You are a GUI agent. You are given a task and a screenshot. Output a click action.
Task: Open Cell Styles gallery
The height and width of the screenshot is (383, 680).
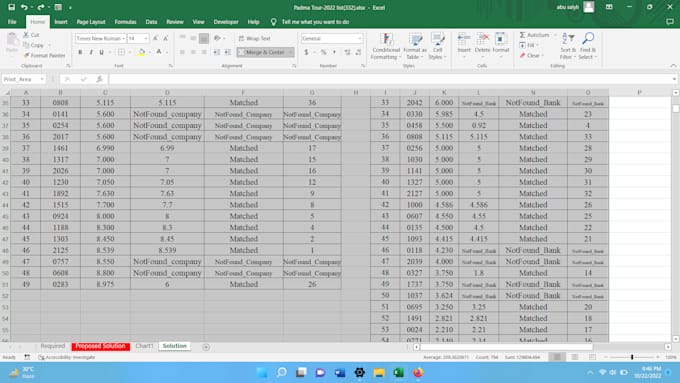coord(437,46)
